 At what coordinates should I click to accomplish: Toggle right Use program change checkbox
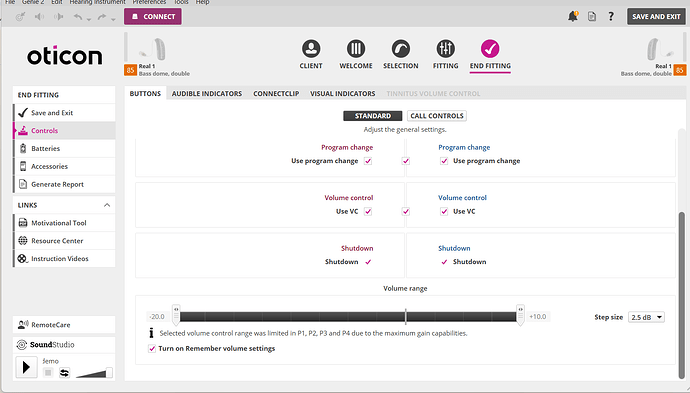coord(444,161)
